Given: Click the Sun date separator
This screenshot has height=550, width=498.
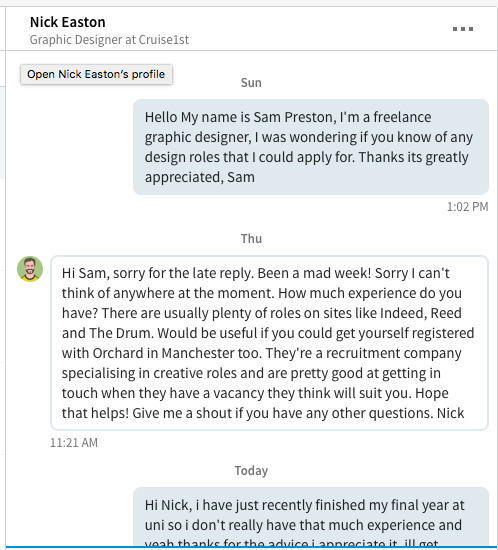Looking at the screenshot, I should click(x=251, y=83).
